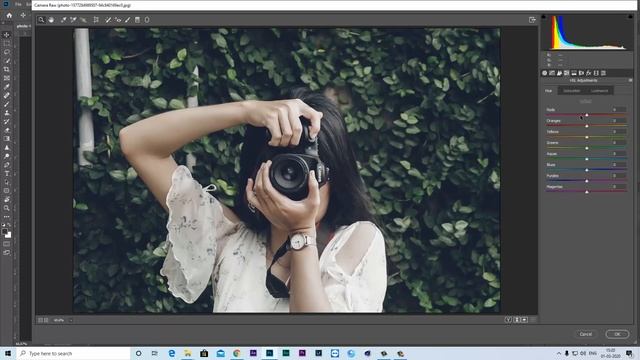Open Edit Toolbar ellipsis in Photoshop tools

click(7, 217)
